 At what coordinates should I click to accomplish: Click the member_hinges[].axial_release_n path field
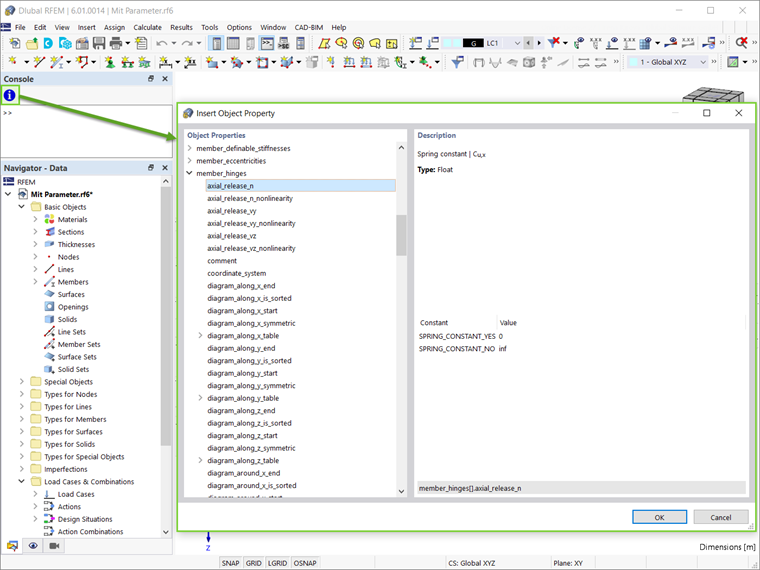pyautogui.click(x=581, y=488)
